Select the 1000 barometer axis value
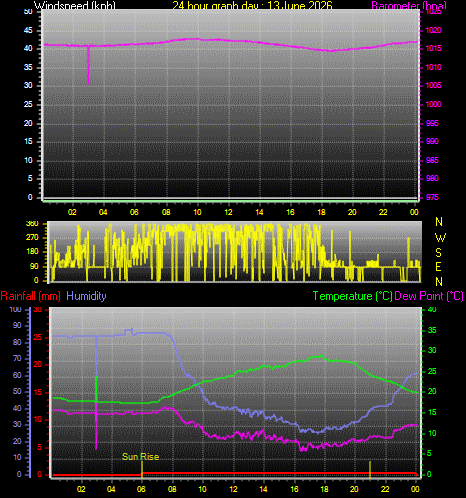The image size is (466, 498). point(433,104)
